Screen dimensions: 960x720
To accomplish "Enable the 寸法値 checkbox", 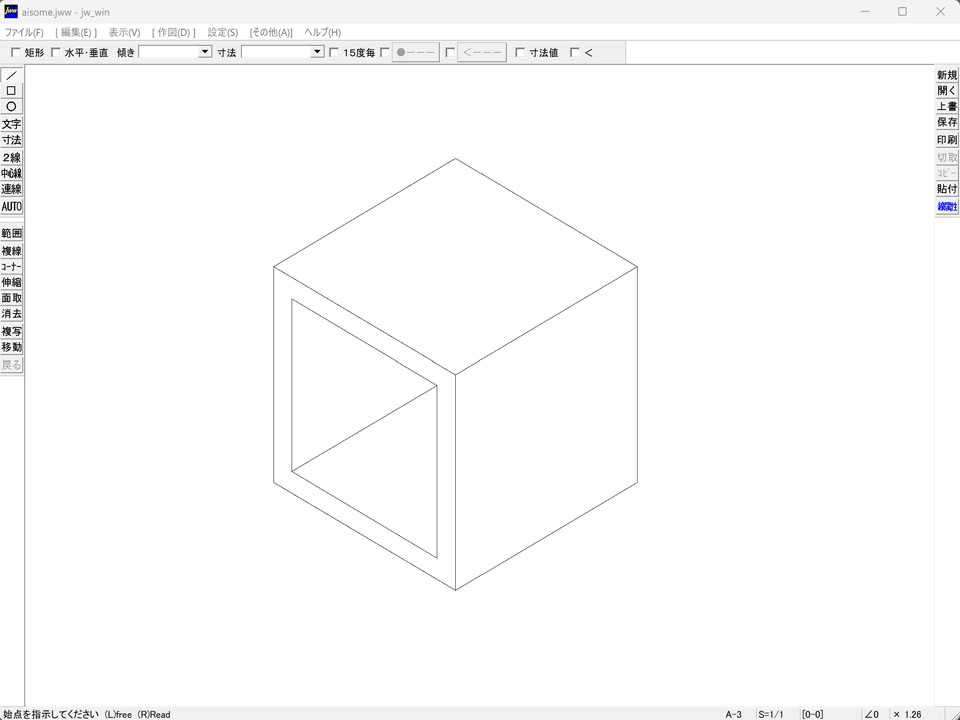I will click(519, 53).
